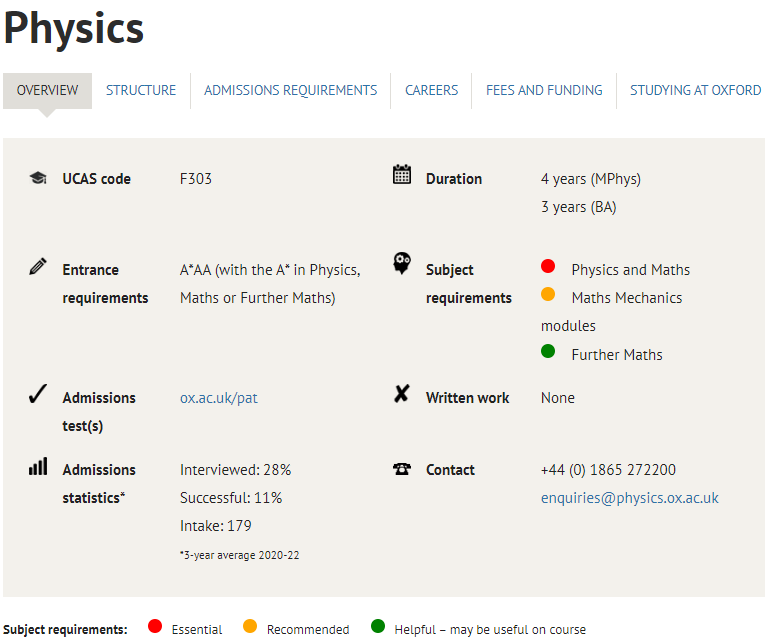Click the UCAS code value F303

point(195,179)
